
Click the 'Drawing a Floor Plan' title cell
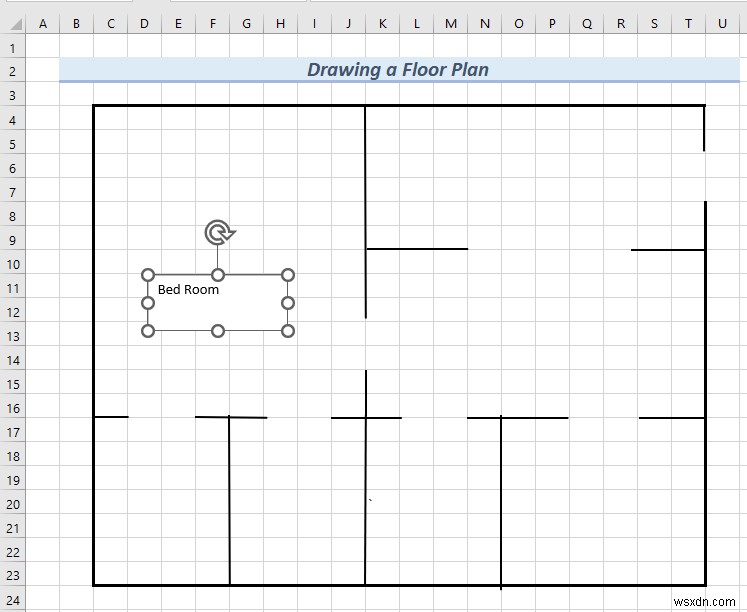coord(399,70)
